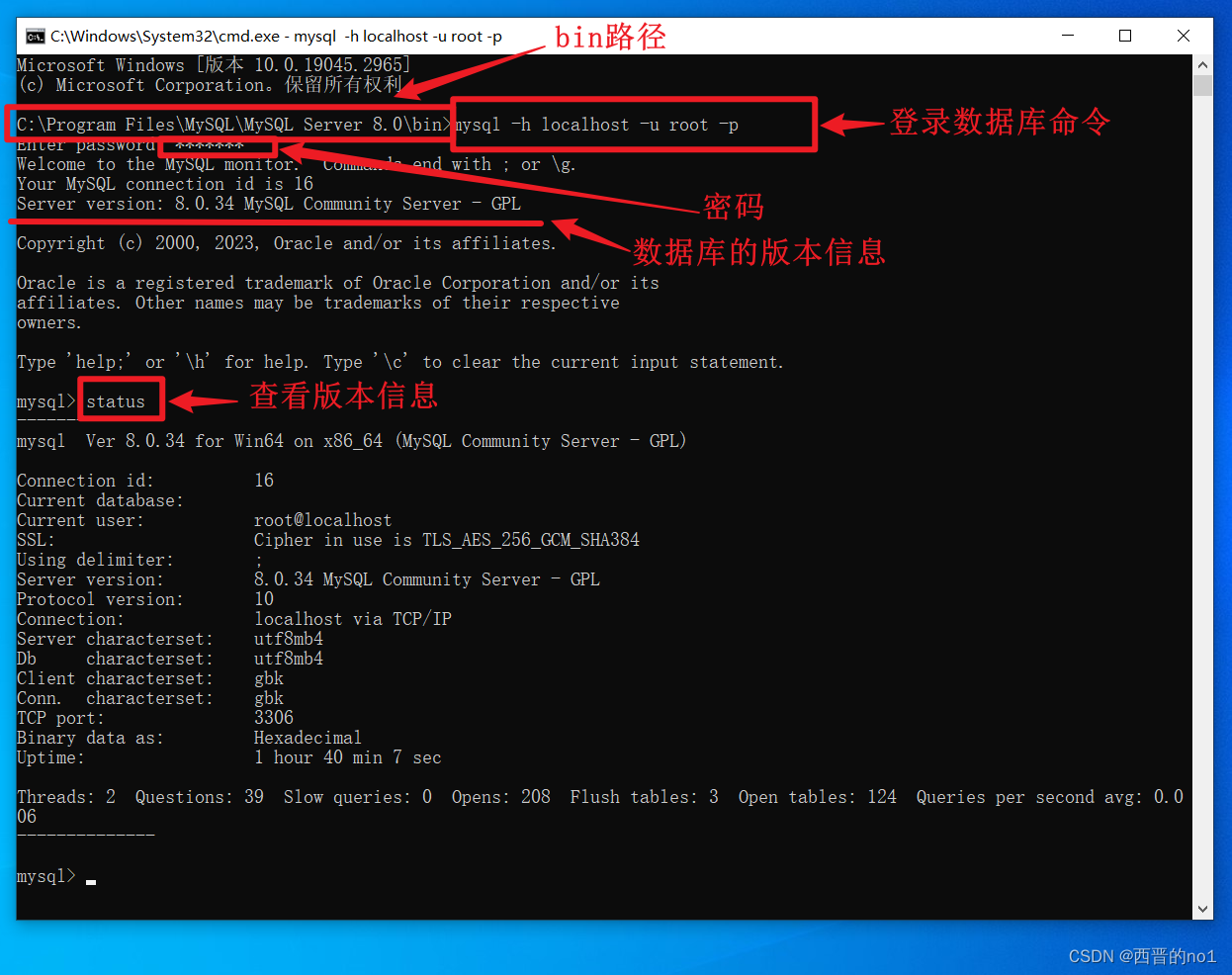Click the uptime '1 hour 40 min 7 sec'
1232x975 pixels.
(x=348, y=757)
